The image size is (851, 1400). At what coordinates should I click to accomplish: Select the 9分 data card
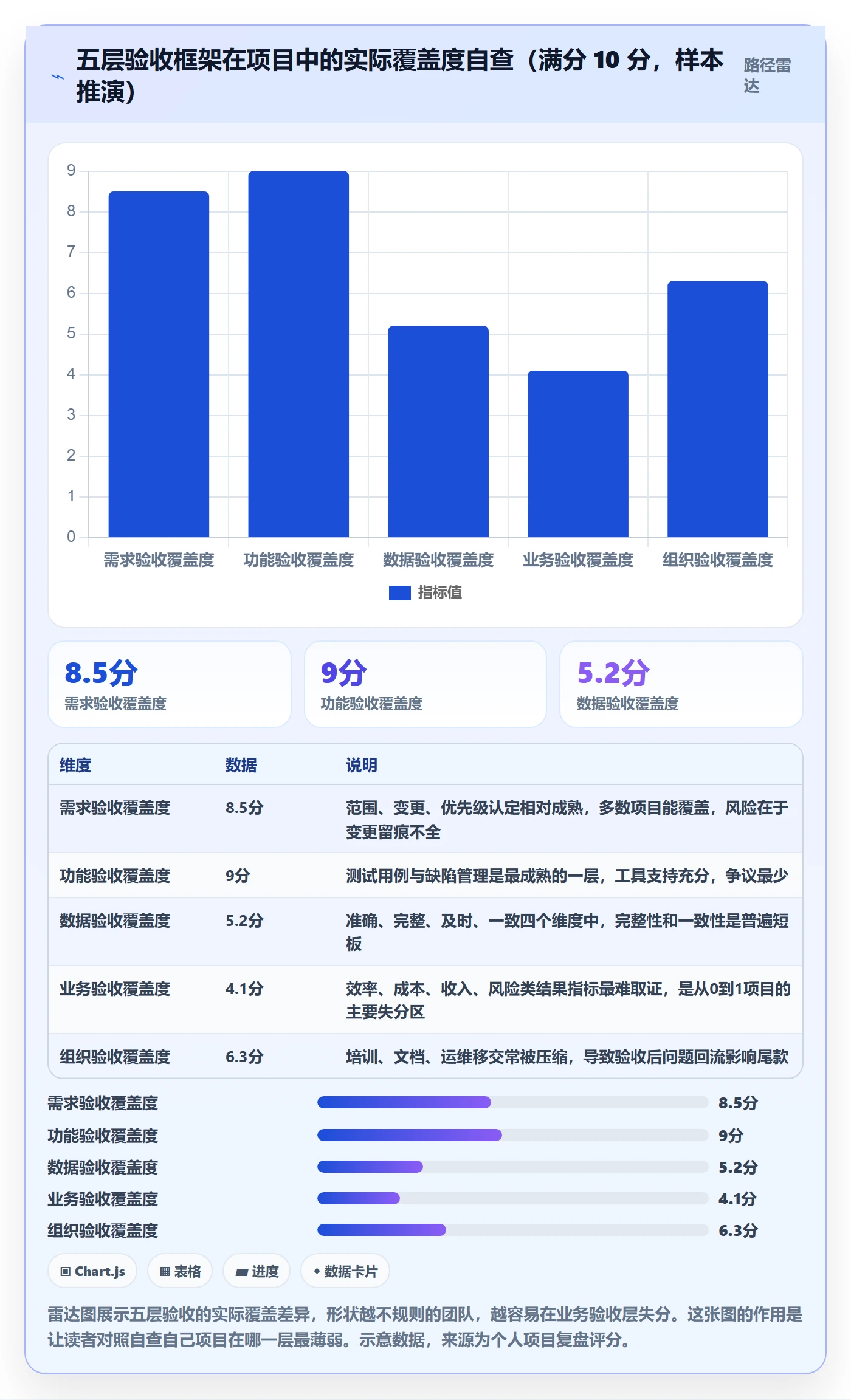[425, 684]
